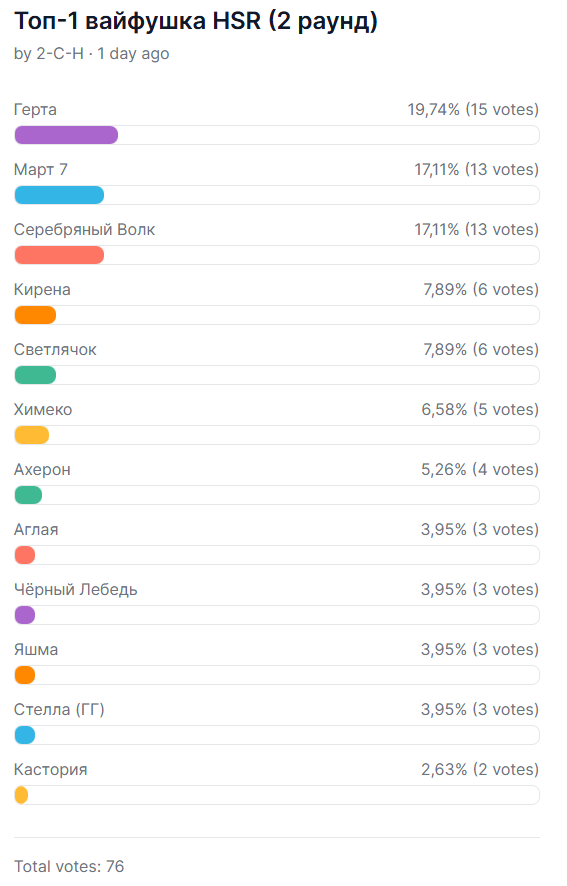Screen dimensions: 567x886
Task: Click the yellow Кастория result bar
Action: click(x=21, y=796)
